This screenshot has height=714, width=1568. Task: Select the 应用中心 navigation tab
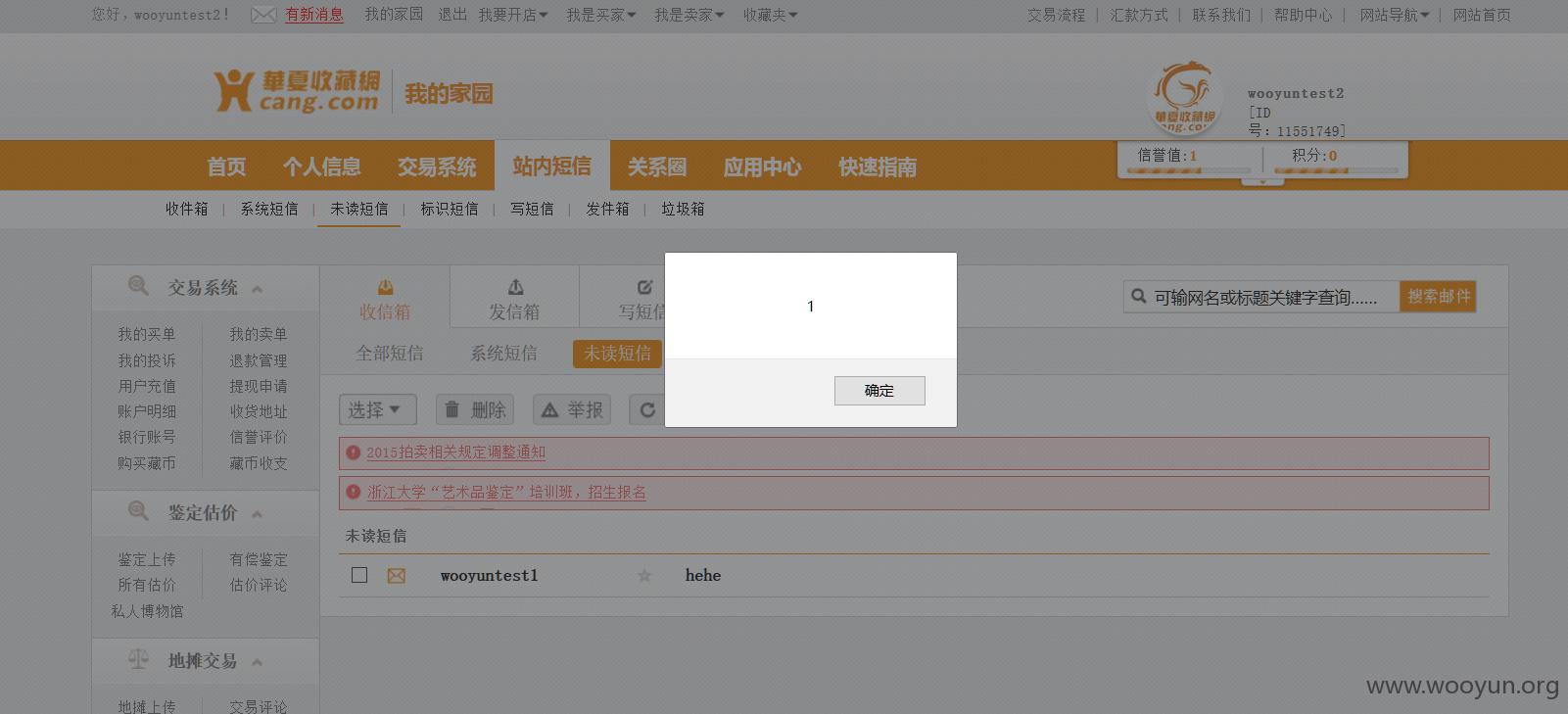pyautogui.click(x=762, y=167)
